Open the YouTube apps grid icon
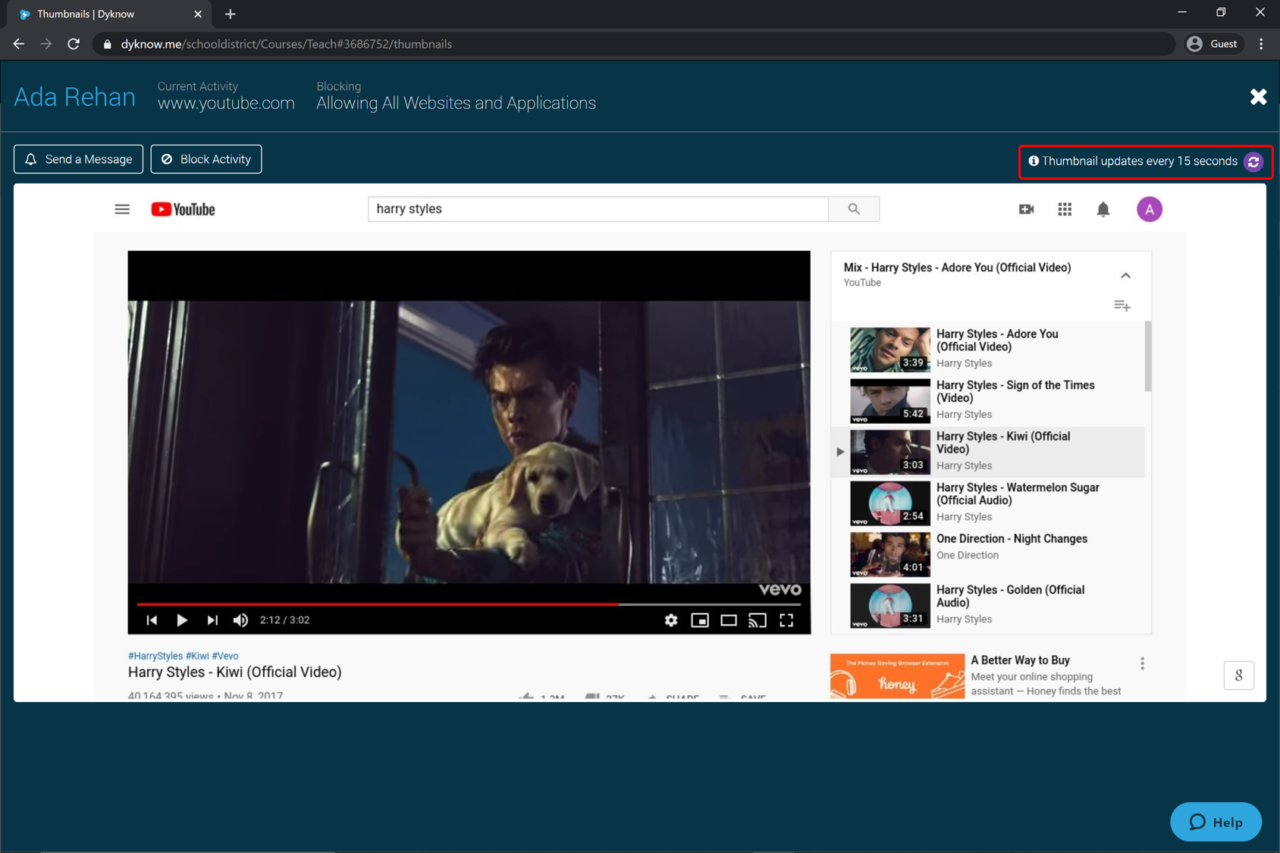Image resolution: width=1280 pixels, height=853 pixels. pyautogui.click(x=1065, y=209)
